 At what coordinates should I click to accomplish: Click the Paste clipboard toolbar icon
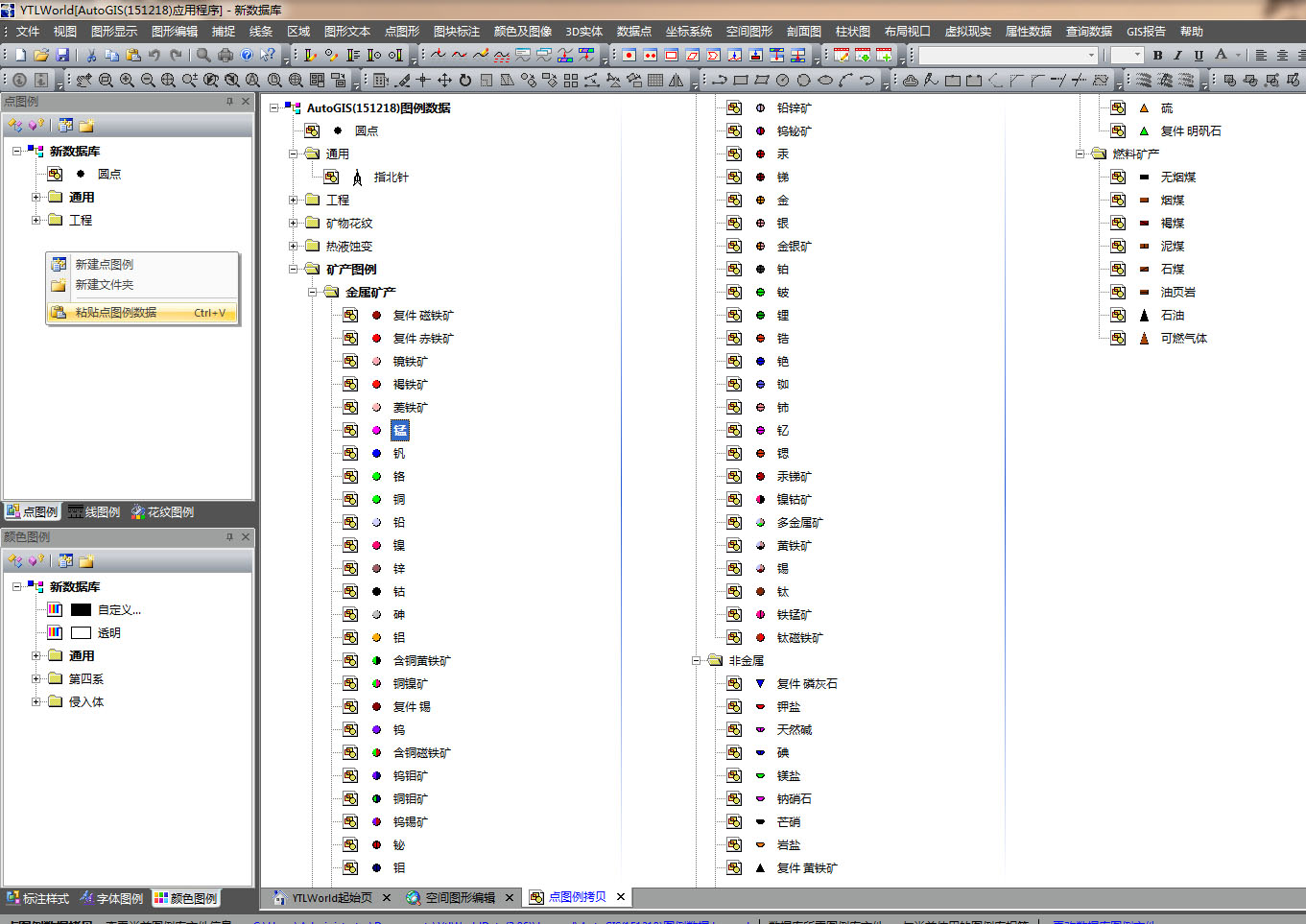point(133,56)
